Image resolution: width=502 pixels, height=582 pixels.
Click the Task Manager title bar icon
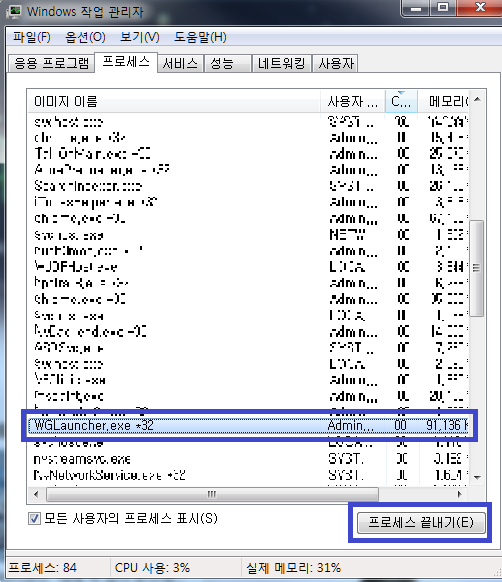(13, 12)
